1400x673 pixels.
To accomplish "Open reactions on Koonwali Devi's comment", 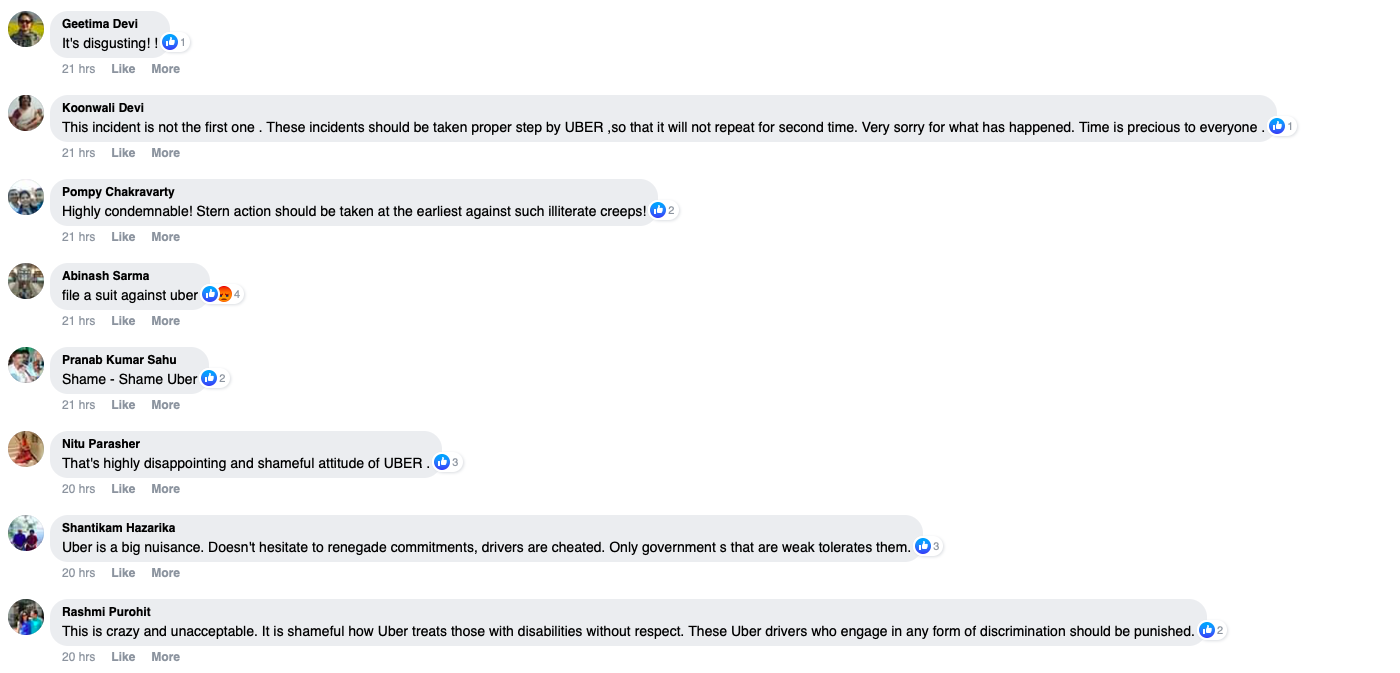I will point(1282,126).
